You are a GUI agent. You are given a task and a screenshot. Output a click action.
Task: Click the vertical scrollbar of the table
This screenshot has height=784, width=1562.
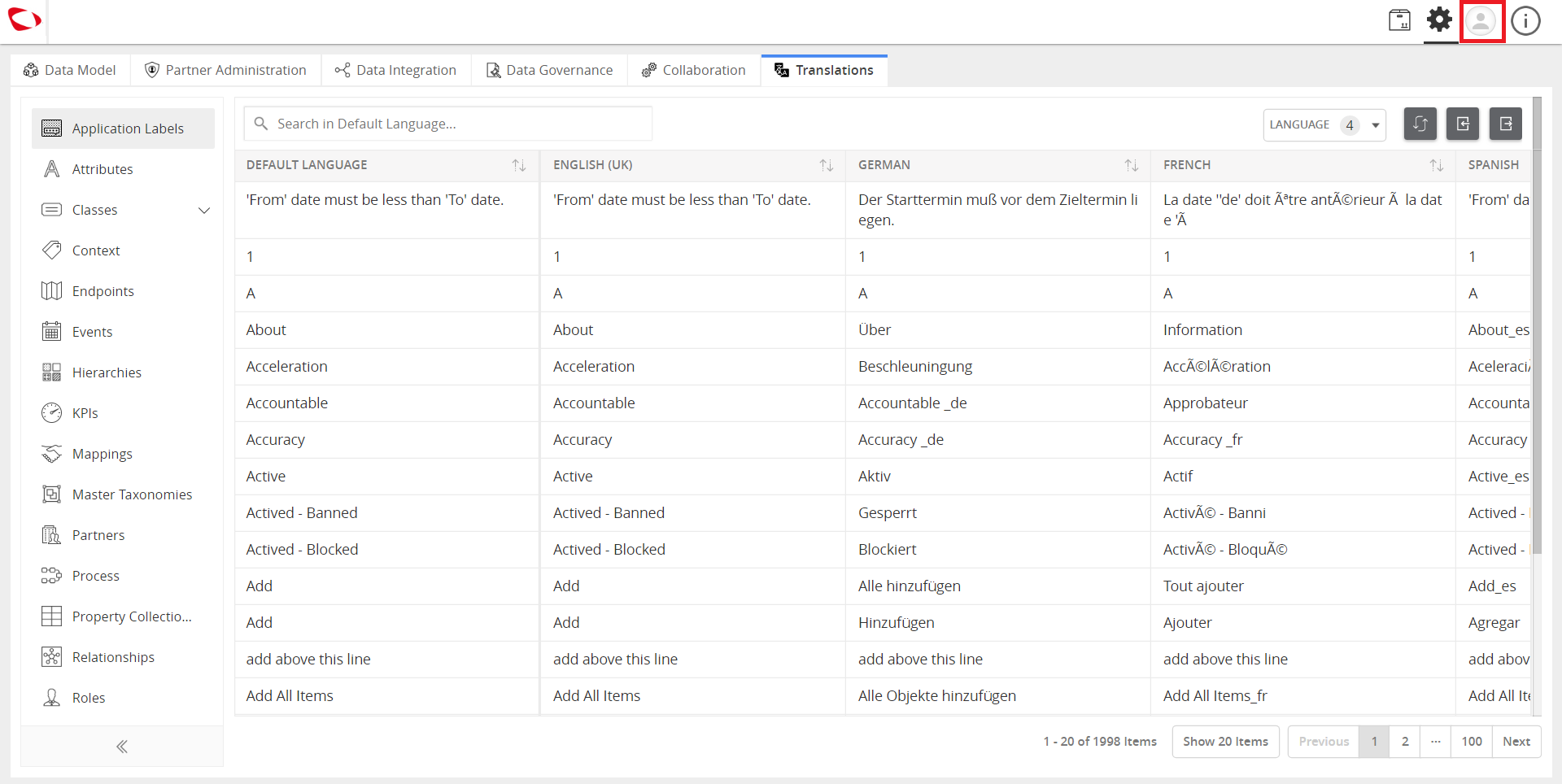click(1537, 325)
